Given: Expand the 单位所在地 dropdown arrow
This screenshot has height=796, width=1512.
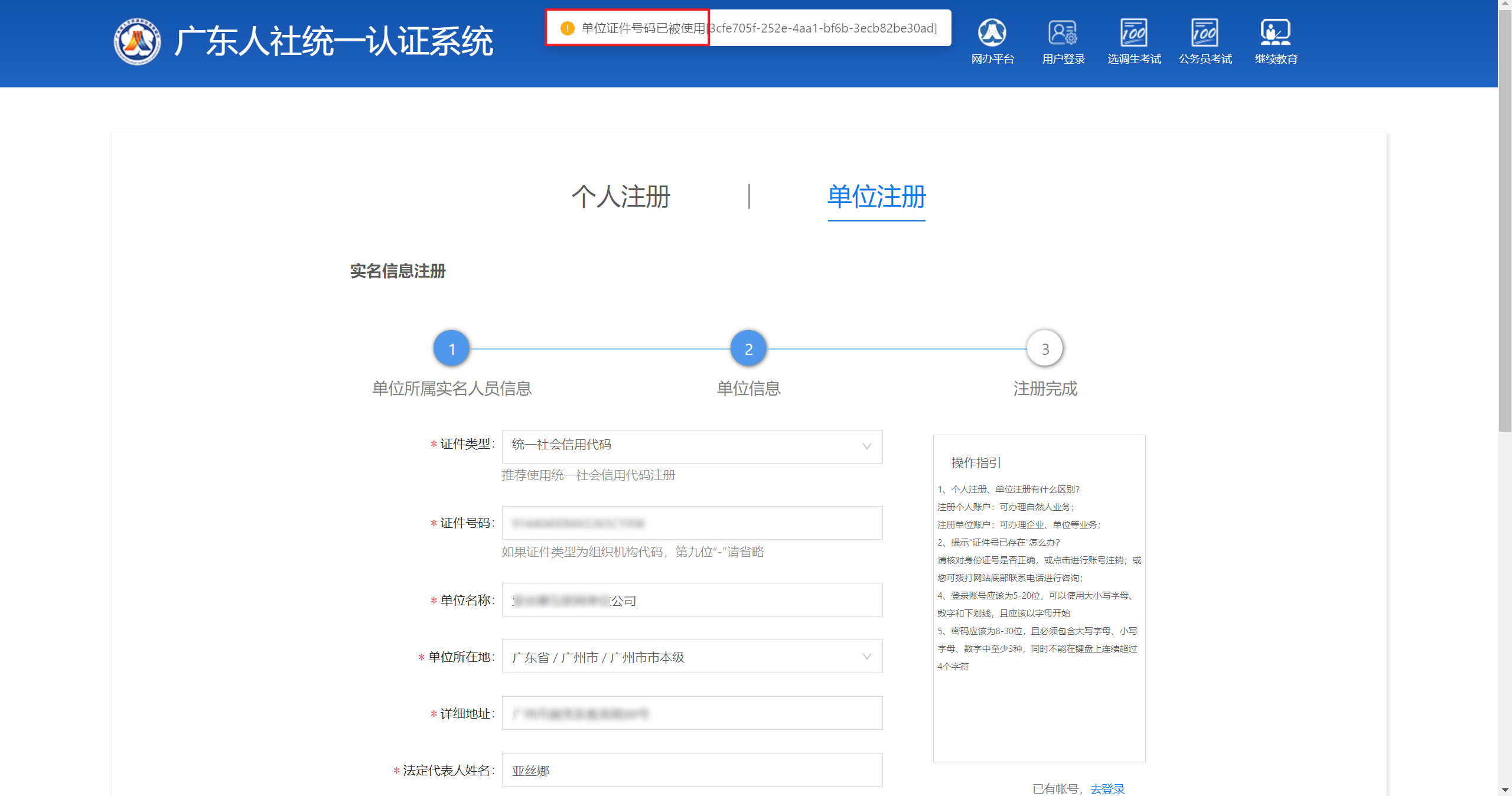Looking at the screenshot, I should (866, 657).
